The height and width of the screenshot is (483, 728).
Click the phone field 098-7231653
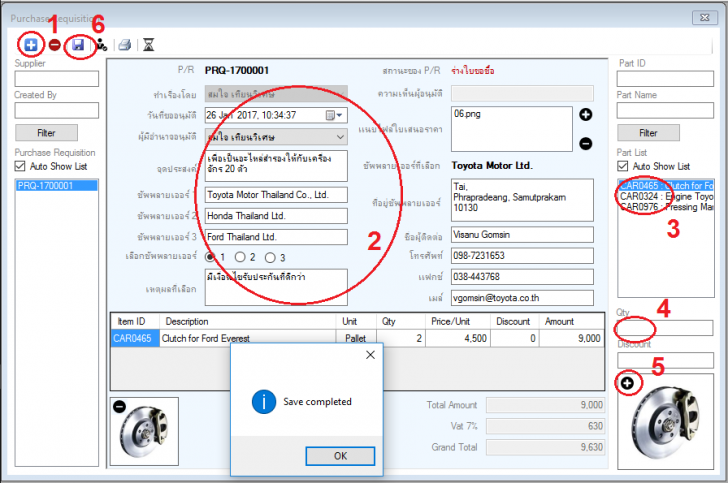click(522, 255)
